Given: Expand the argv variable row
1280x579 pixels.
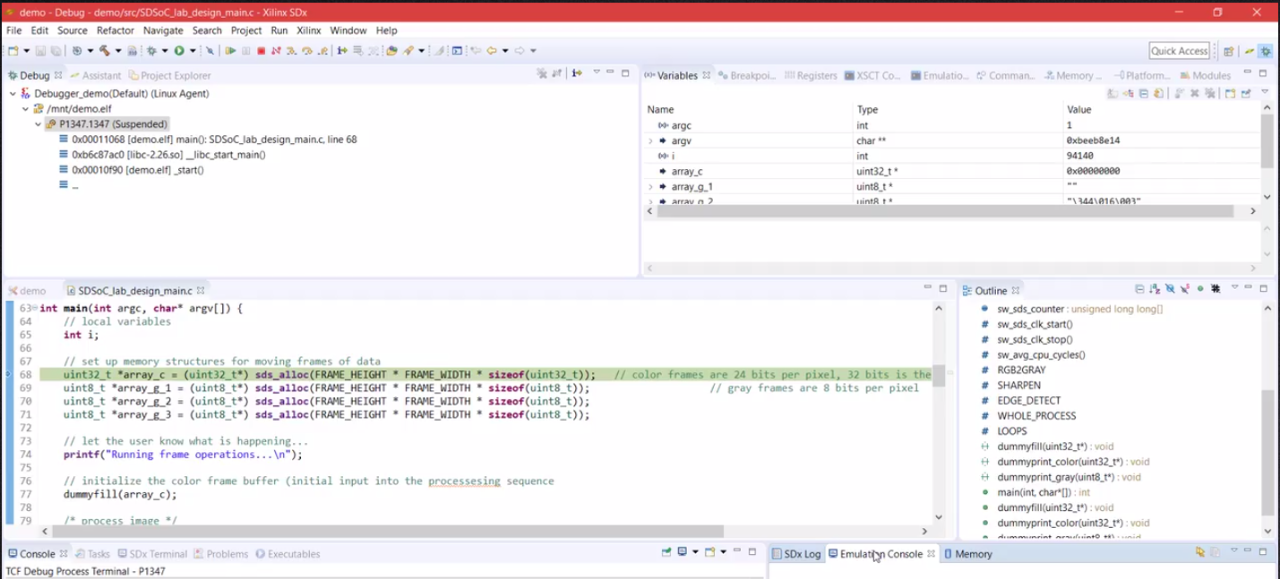Looking at the screenshot, I should click(651, 141).
